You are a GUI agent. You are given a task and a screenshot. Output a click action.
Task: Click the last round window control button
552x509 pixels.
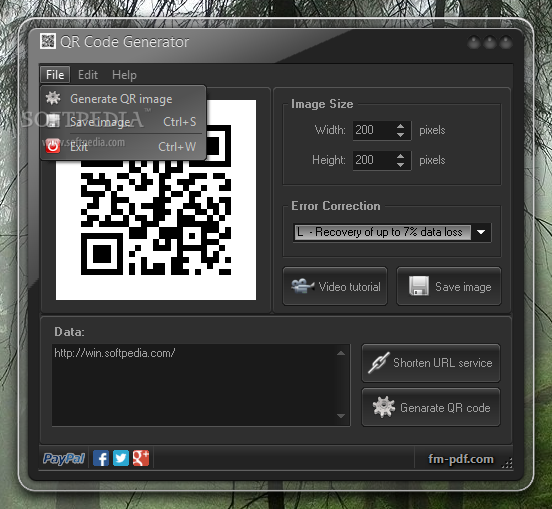(x=506, y=43)
